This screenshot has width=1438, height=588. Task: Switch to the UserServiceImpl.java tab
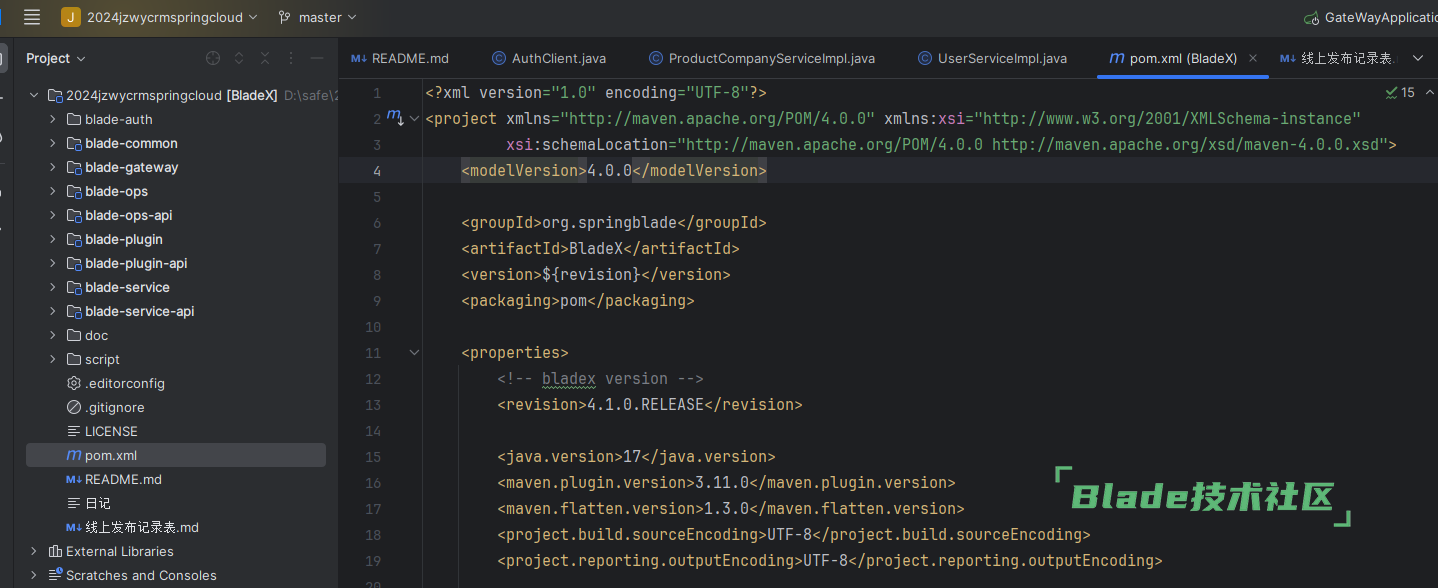pos(991,58)
